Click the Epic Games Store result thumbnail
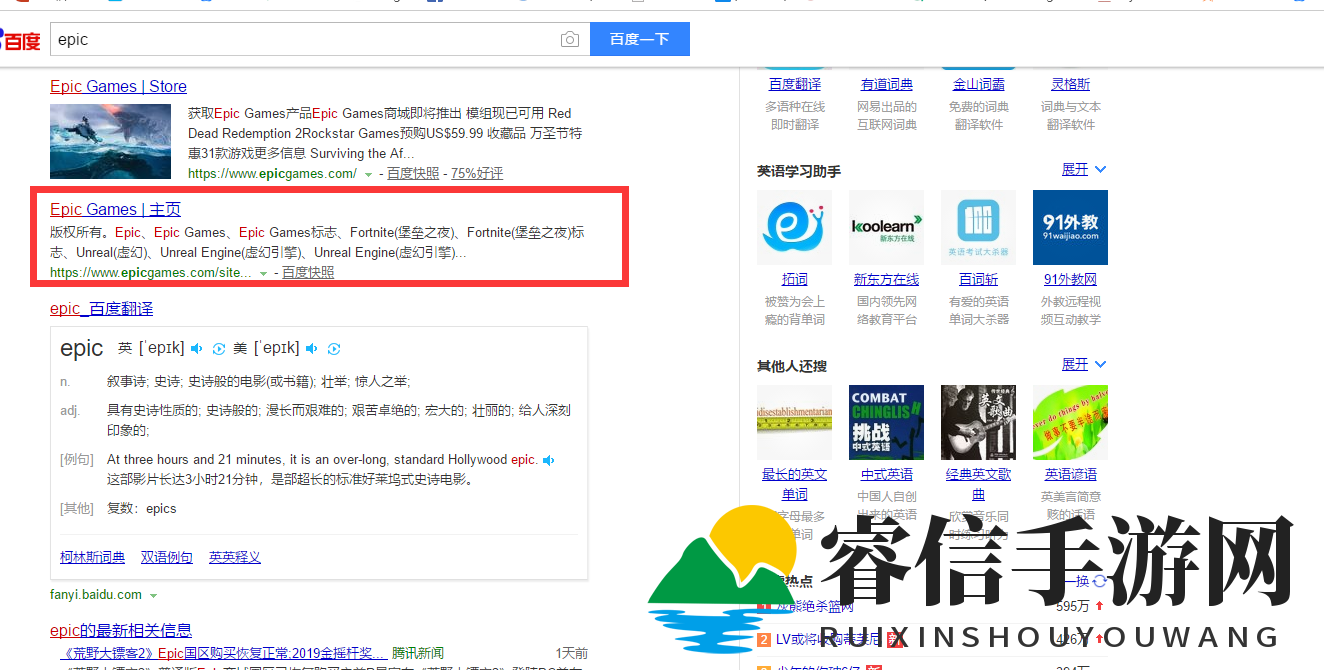The image size is (1324, 670). 110,141
